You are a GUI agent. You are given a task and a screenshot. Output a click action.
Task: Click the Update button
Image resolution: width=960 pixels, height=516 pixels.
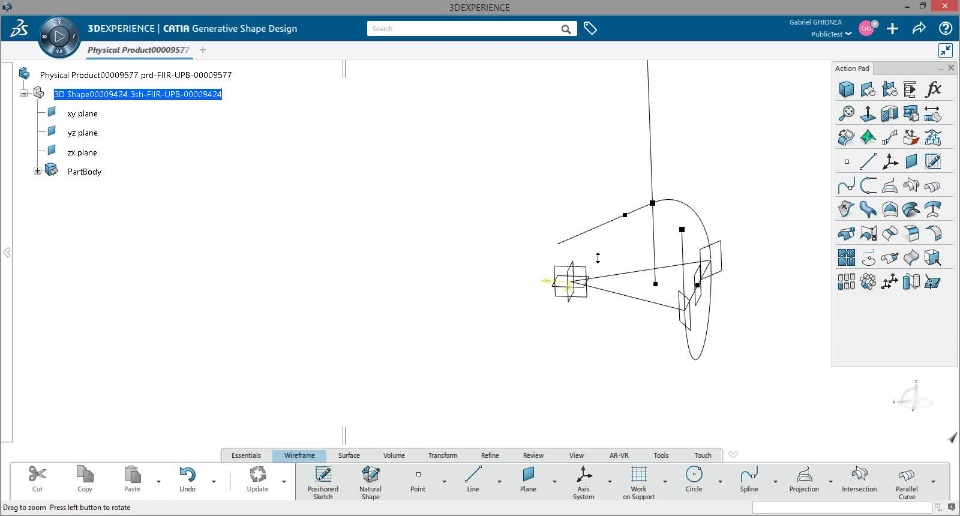258,479
